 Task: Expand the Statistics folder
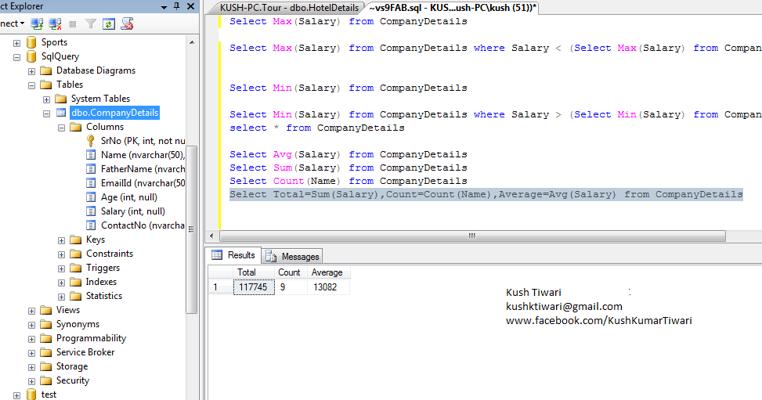tap(62, 296)
